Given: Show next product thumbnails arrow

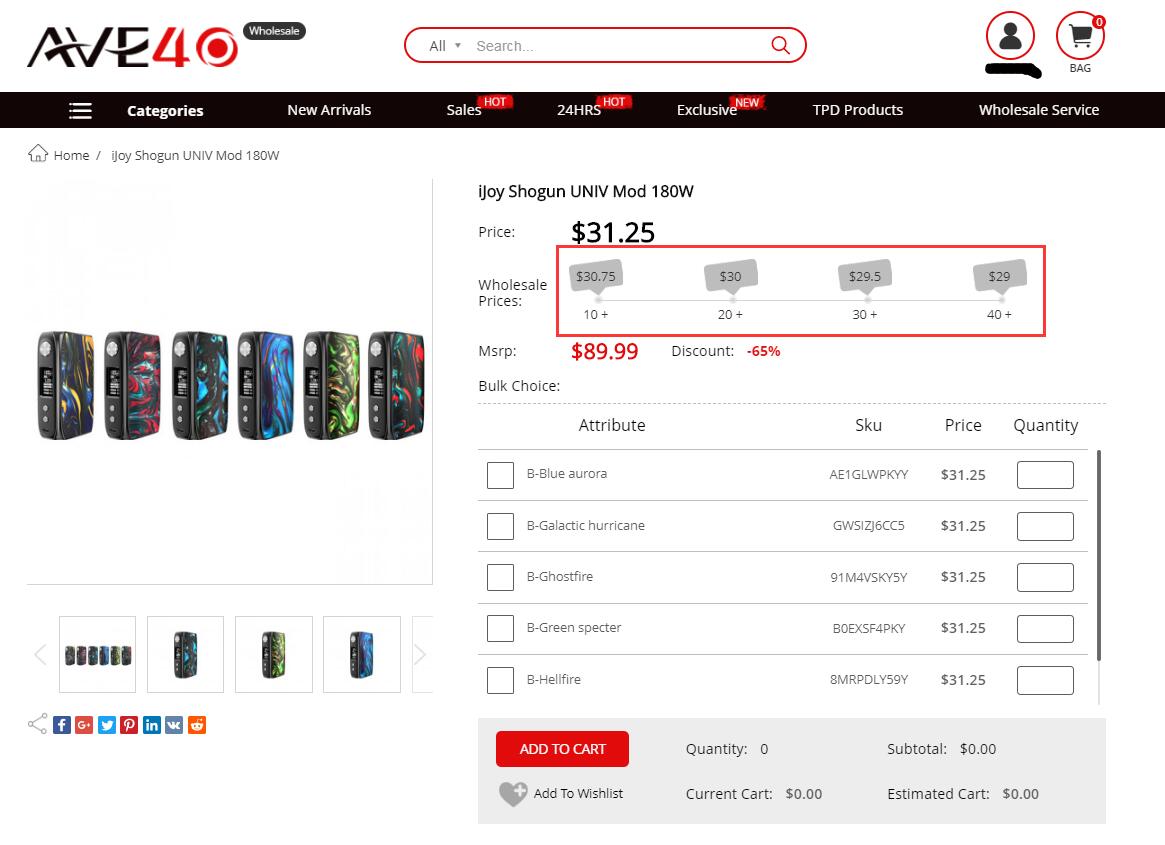Looking at the screenshot, I should [x=420, y=654].
